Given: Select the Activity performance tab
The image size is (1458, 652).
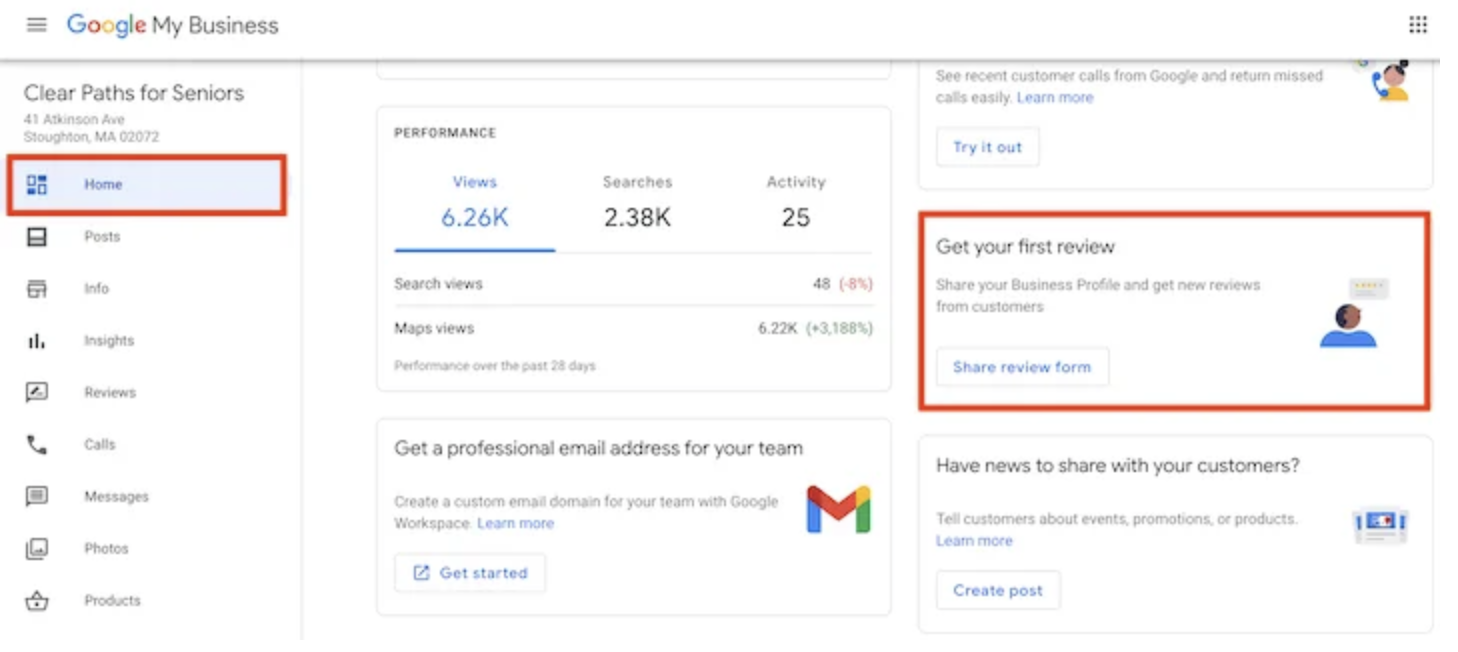Looking at the screenshot, I should [796, 202].
